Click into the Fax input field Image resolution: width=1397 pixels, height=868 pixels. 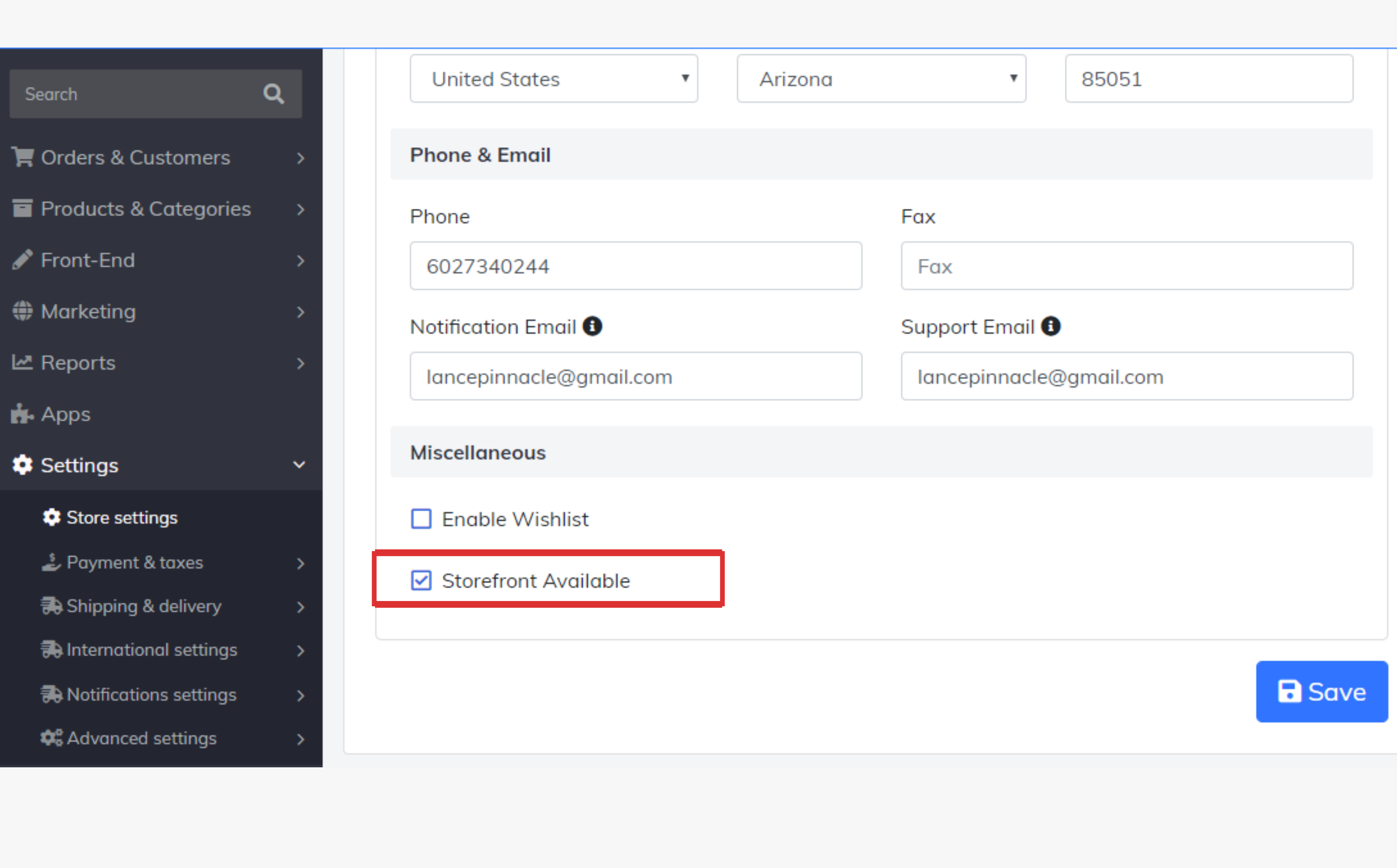1126,266
